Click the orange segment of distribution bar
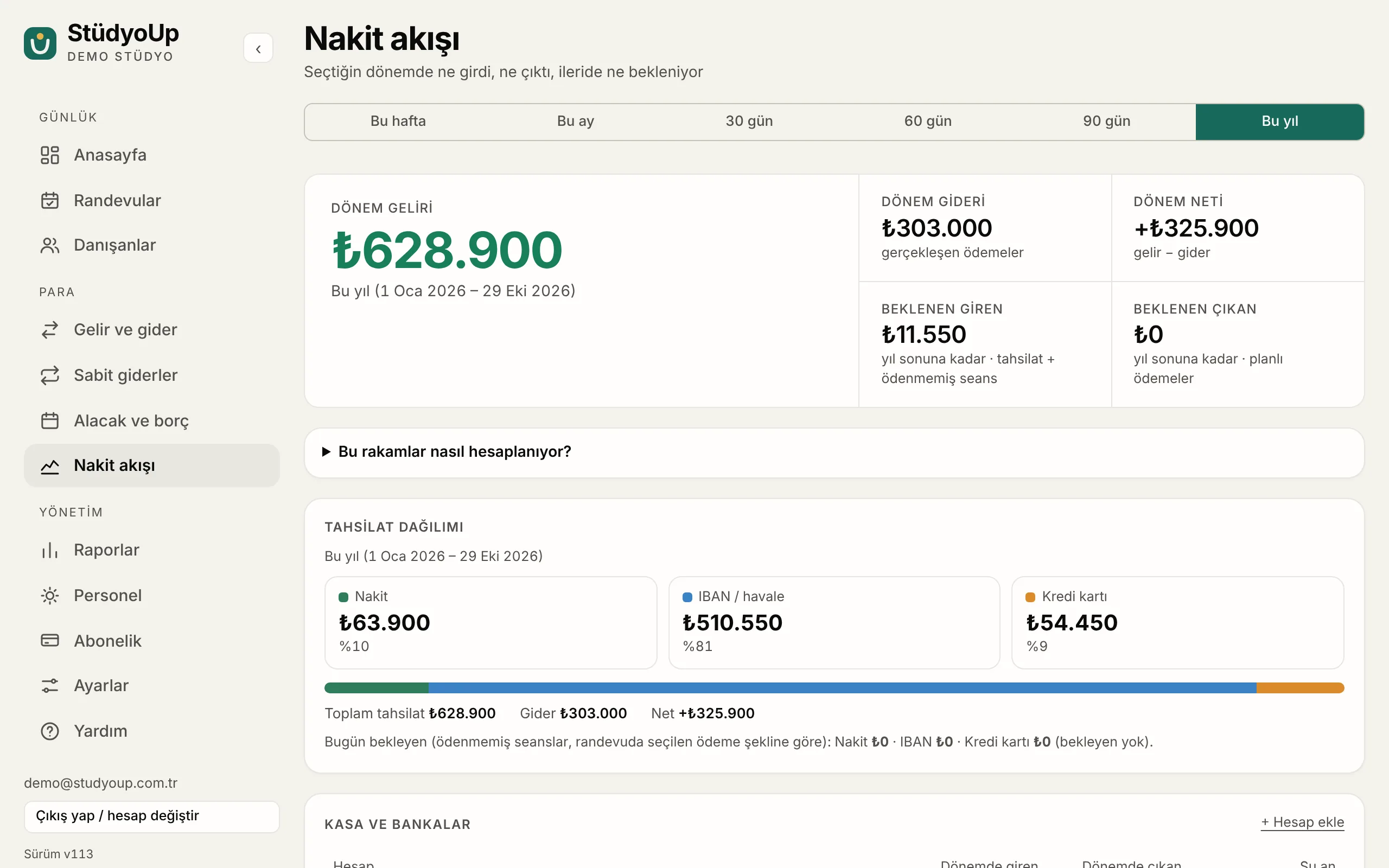The height and width of the screenshot is (868, 1389). 1300,688
